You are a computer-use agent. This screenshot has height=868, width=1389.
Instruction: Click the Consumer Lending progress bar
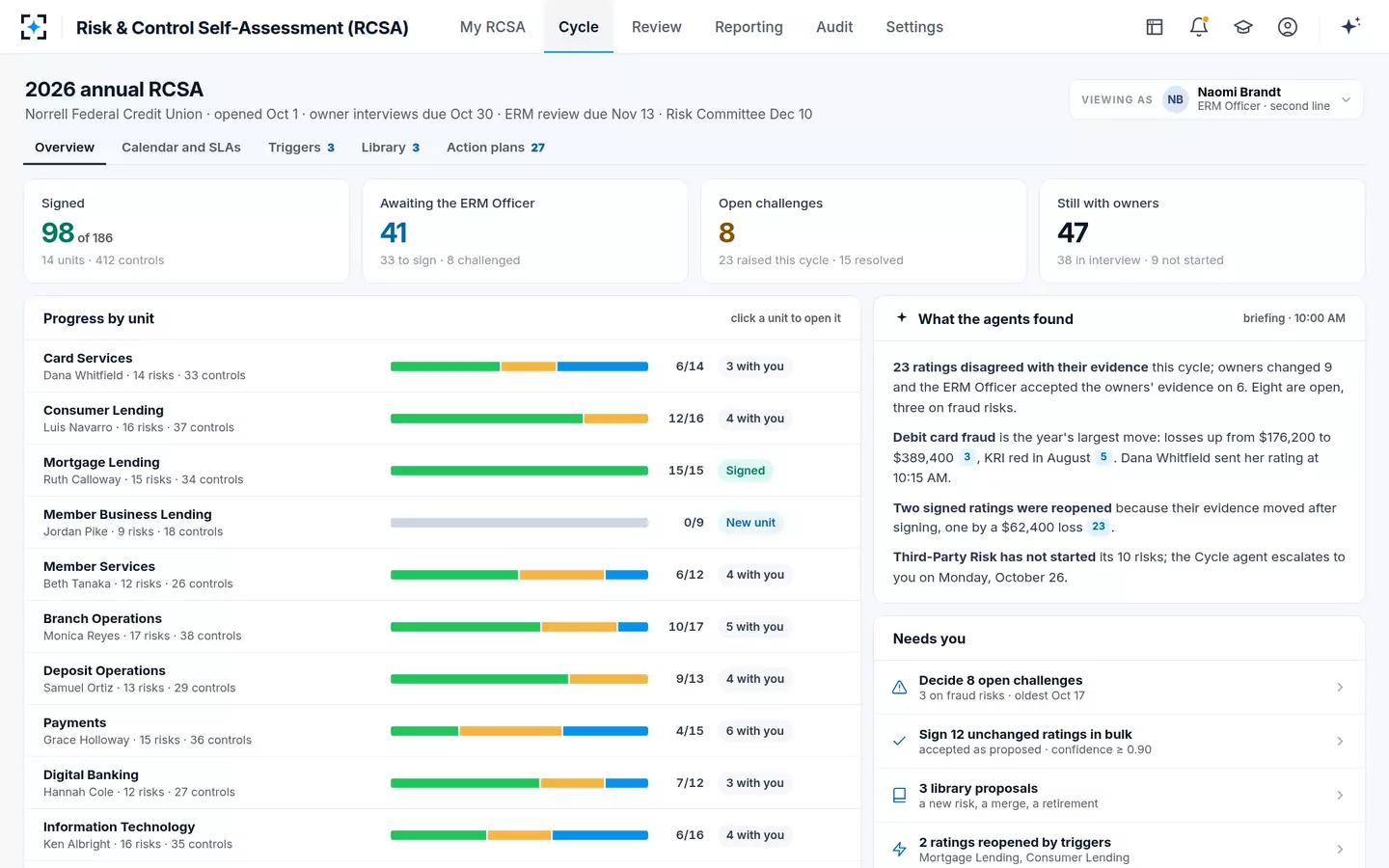point(519,419)
